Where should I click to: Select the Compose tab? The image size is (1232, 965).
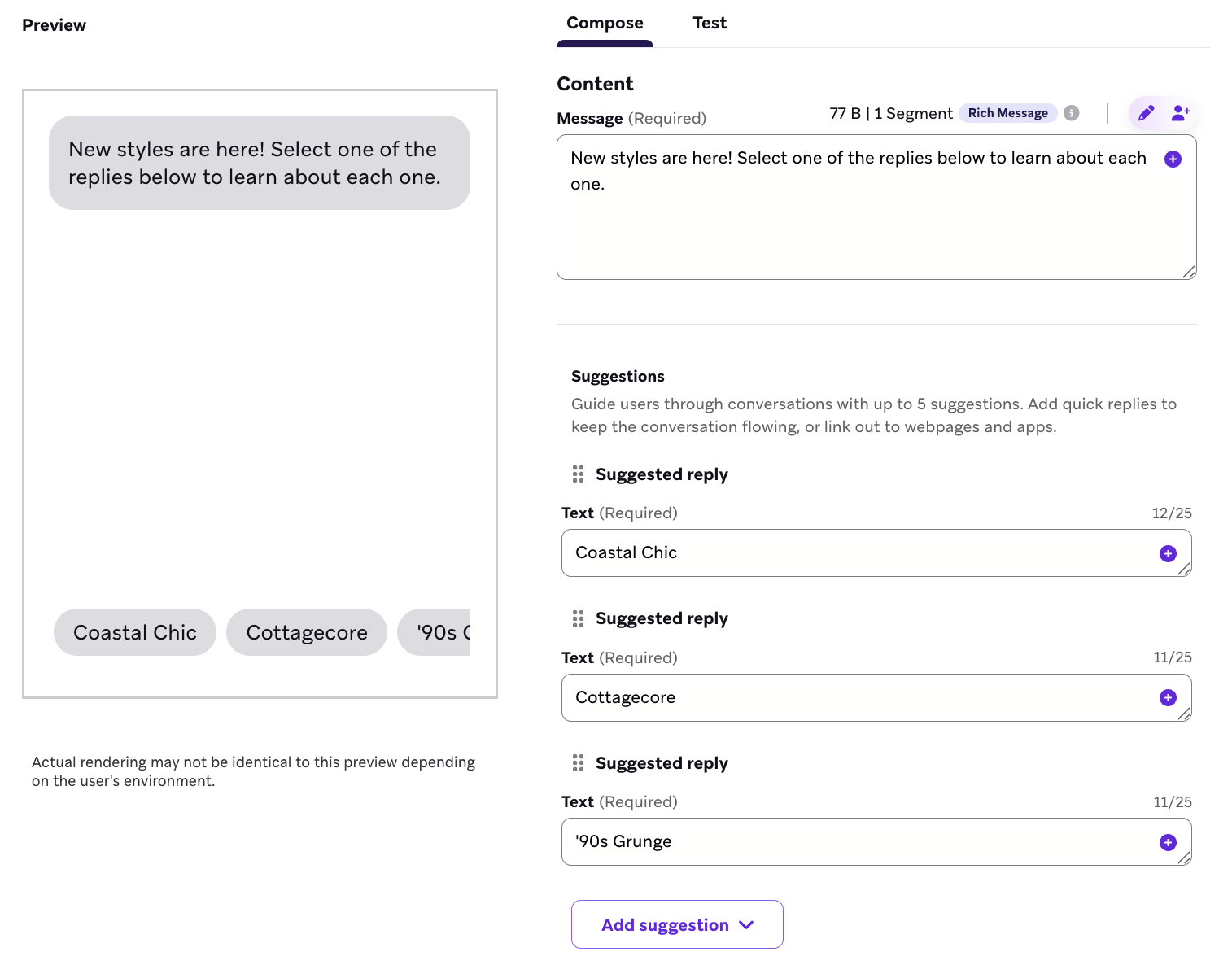point(605,23)
